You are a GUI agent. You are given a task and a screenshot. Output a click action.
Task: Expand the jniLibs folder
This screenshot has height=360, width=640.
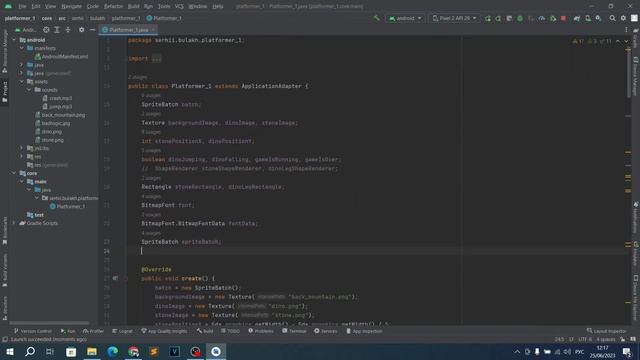click(x=22, y=148)
